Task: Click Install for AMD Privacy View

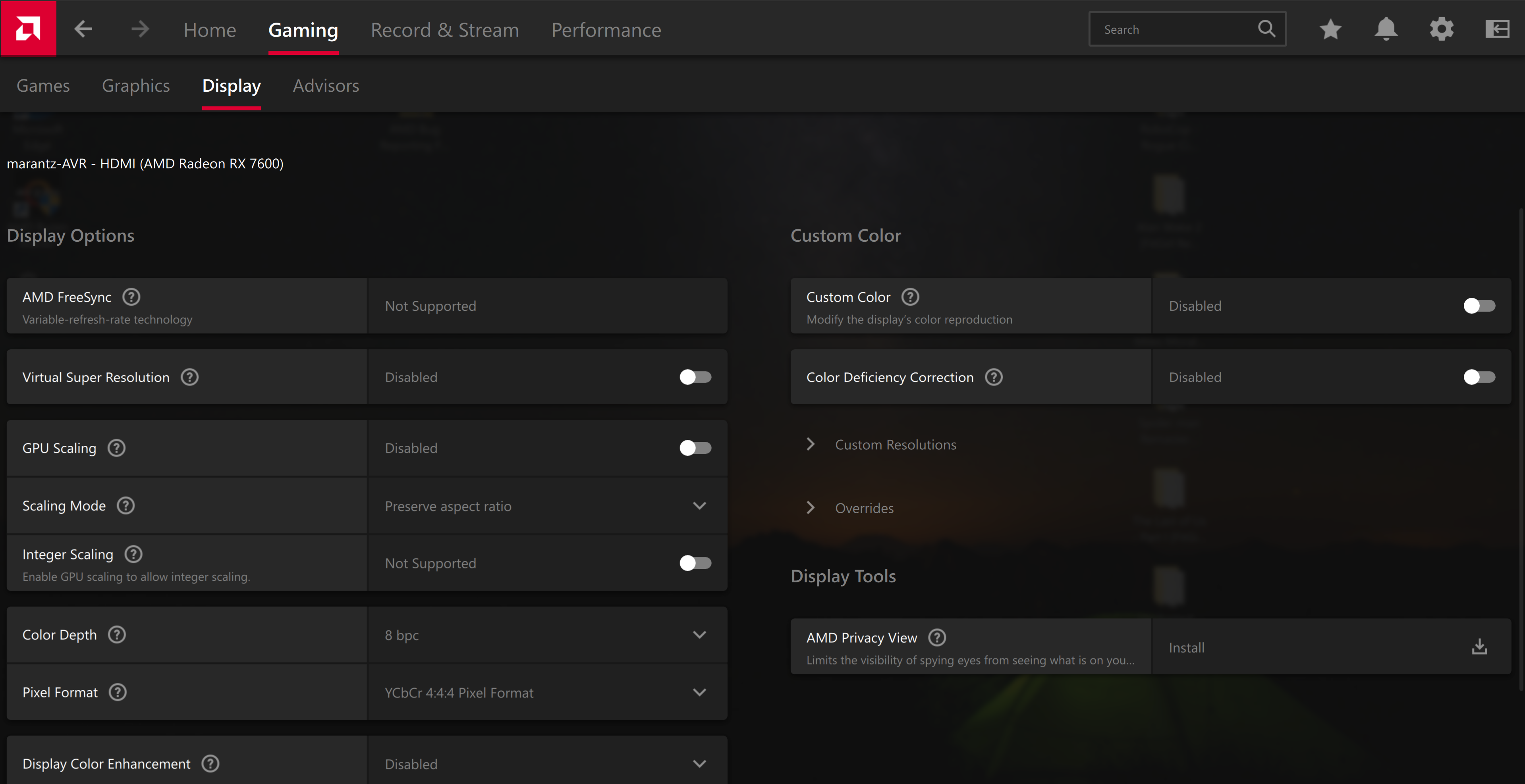Action: [1186, 647]
